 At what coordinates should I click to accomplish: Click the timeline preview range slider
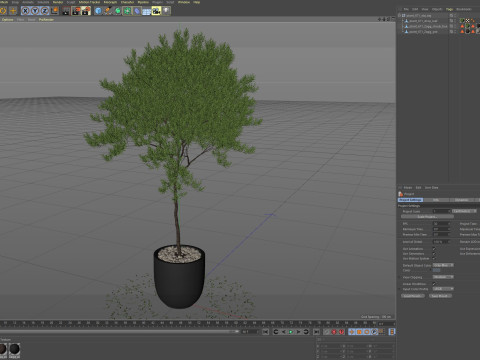pos(120,332)
